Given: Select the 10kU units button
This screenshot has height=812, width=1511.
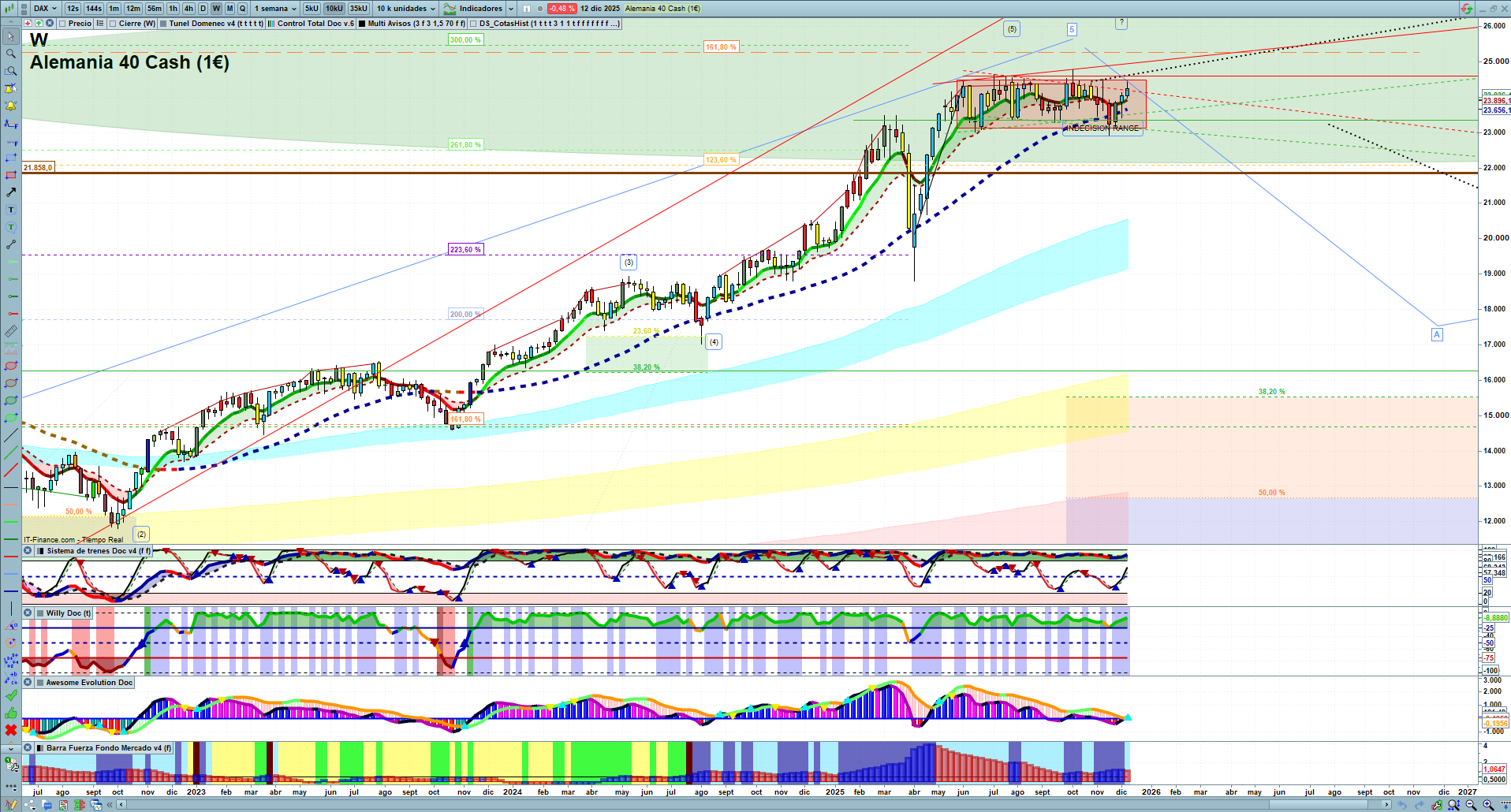Looking at the screenshot, I should point(334,9).
